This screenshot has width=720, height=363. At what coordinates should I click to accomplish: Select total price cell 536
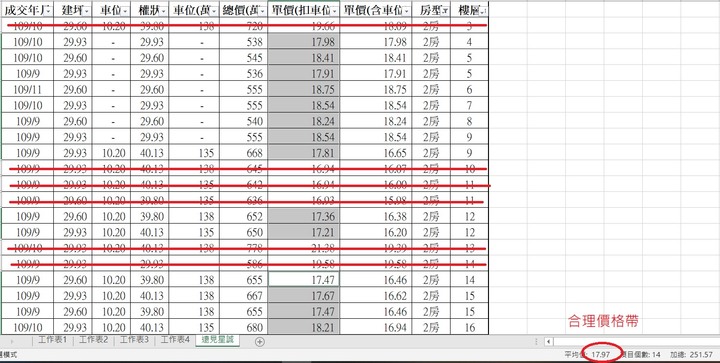click(243, 74)
